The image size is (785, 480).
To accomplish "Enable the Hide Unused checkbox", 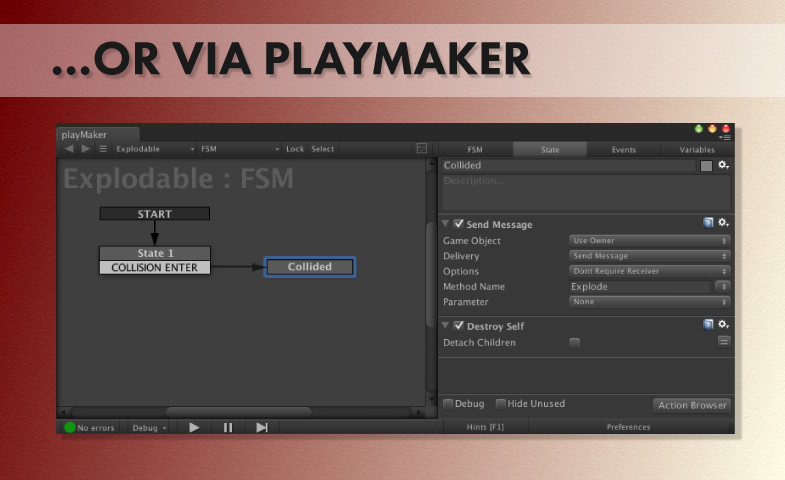I will pos(501,403).
